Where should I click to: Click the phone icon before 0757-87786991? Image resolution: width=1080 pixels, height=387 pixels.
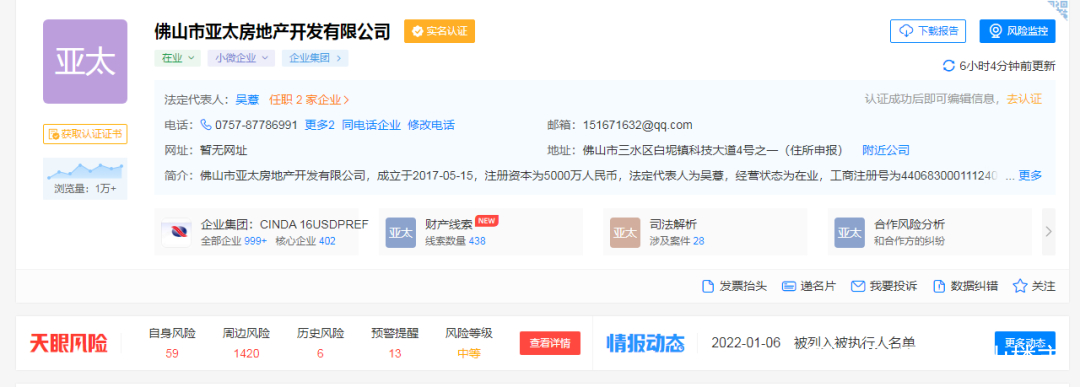pyautogui.click(x=206, y=125)
